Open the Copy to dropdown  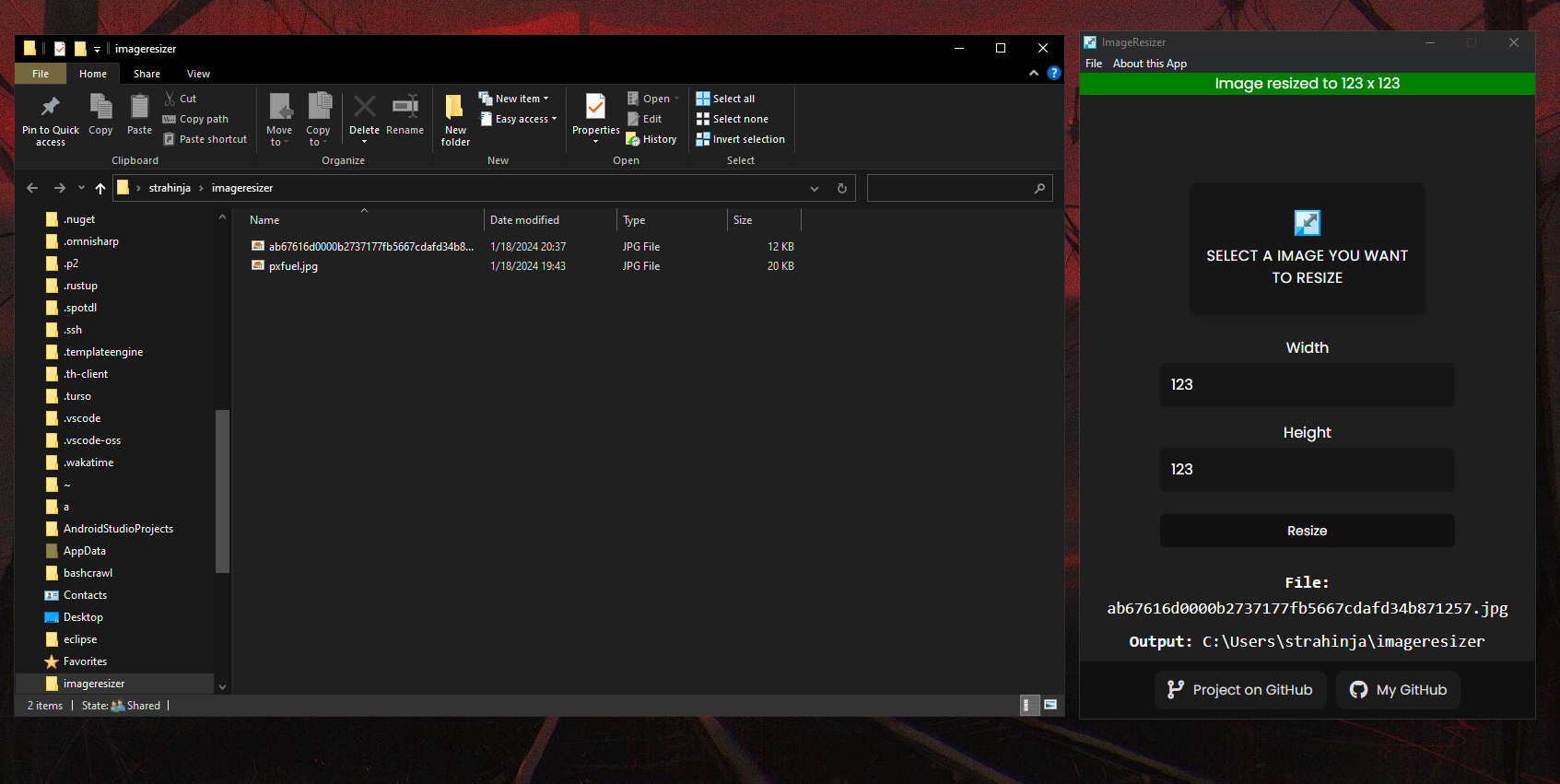coord(318,119)
